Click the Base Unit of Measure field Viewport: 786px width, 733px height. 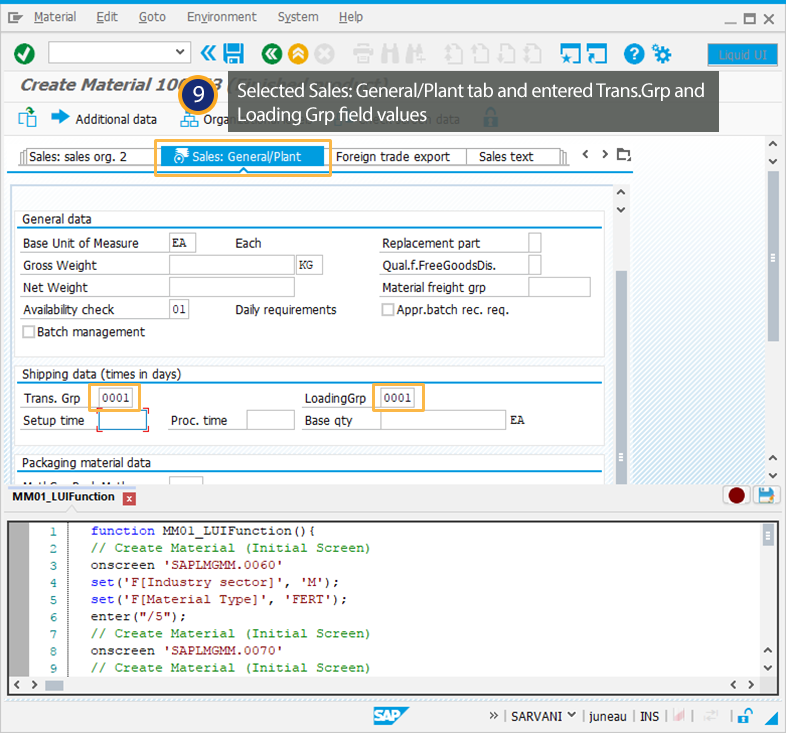[x=182, y=243]
